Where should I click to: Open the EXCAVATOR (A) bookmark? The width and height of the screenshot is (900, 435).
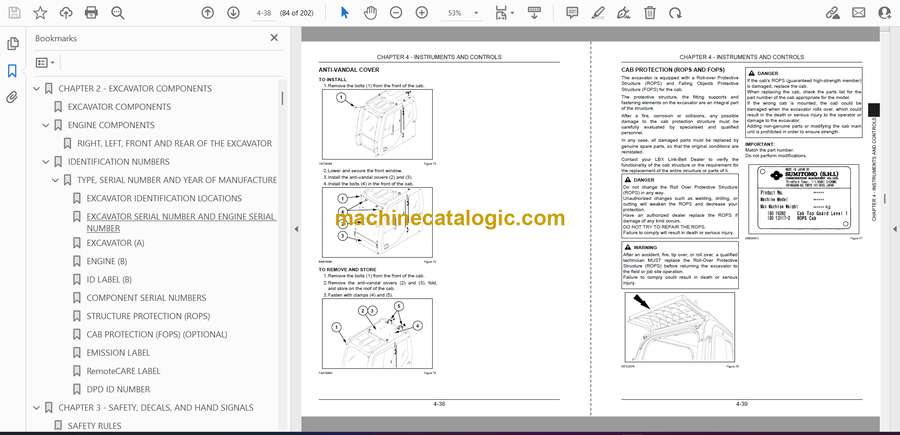(115, 243)
